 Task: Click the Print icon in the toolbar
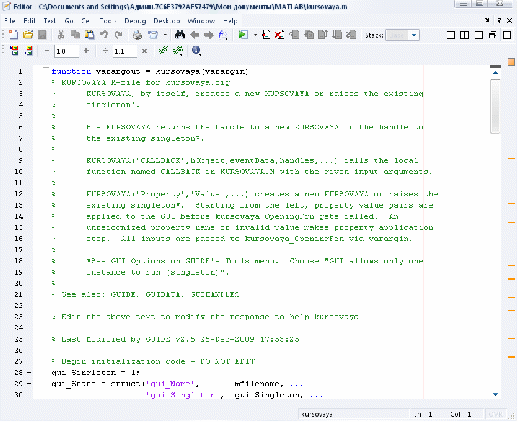(x=137, y=35)
